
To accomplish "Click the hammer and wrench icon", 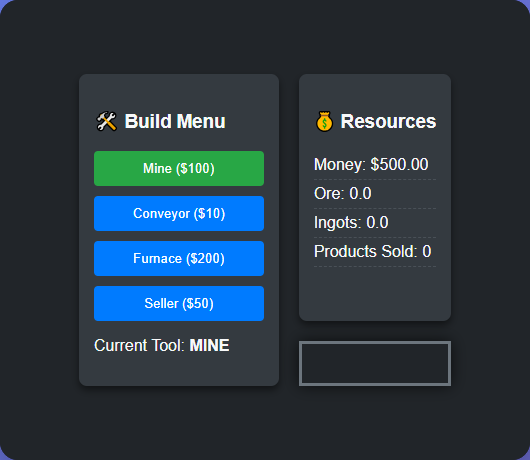I will pos(106,121).
